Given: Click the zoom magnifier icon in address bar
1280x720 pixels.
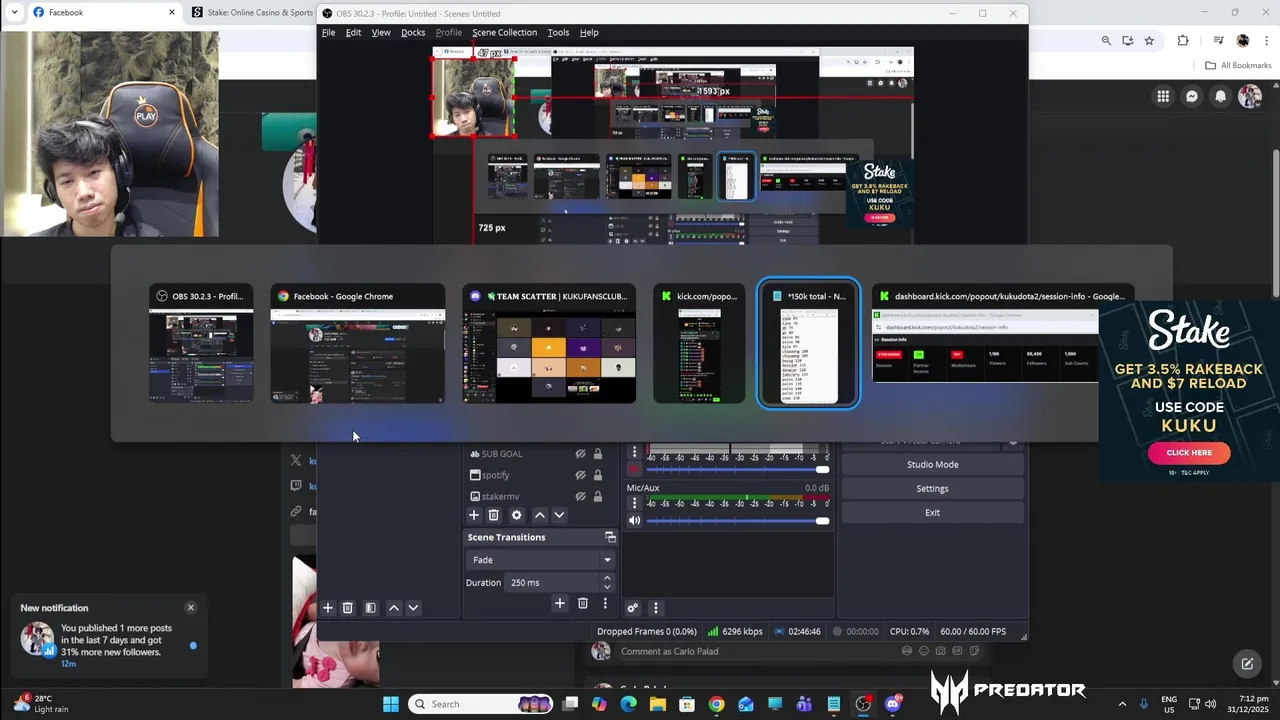Looking at the screenshot, I should (1106, 40).
